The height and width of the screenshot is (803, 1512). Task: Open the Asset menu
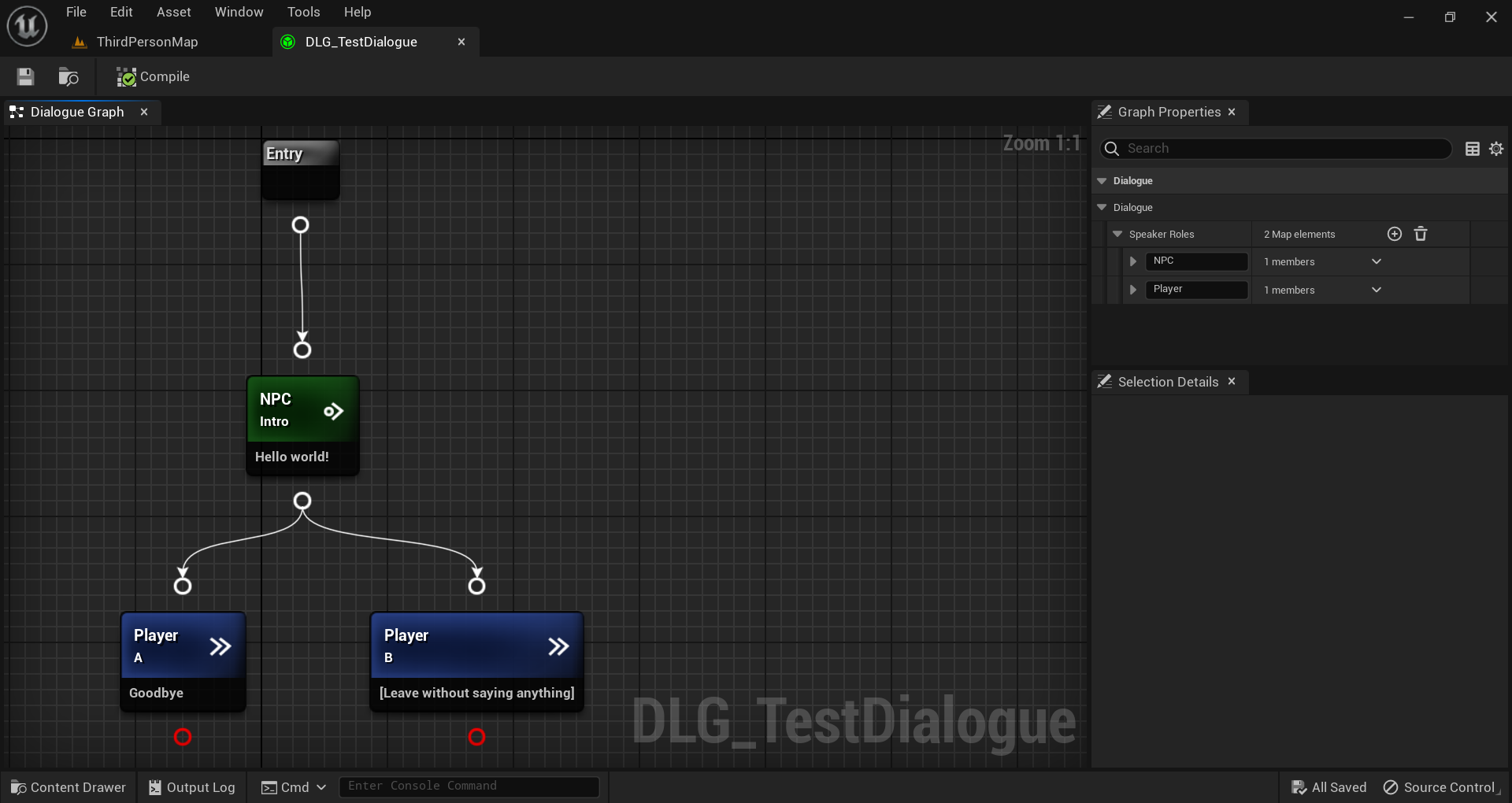(x=173, y=12)
